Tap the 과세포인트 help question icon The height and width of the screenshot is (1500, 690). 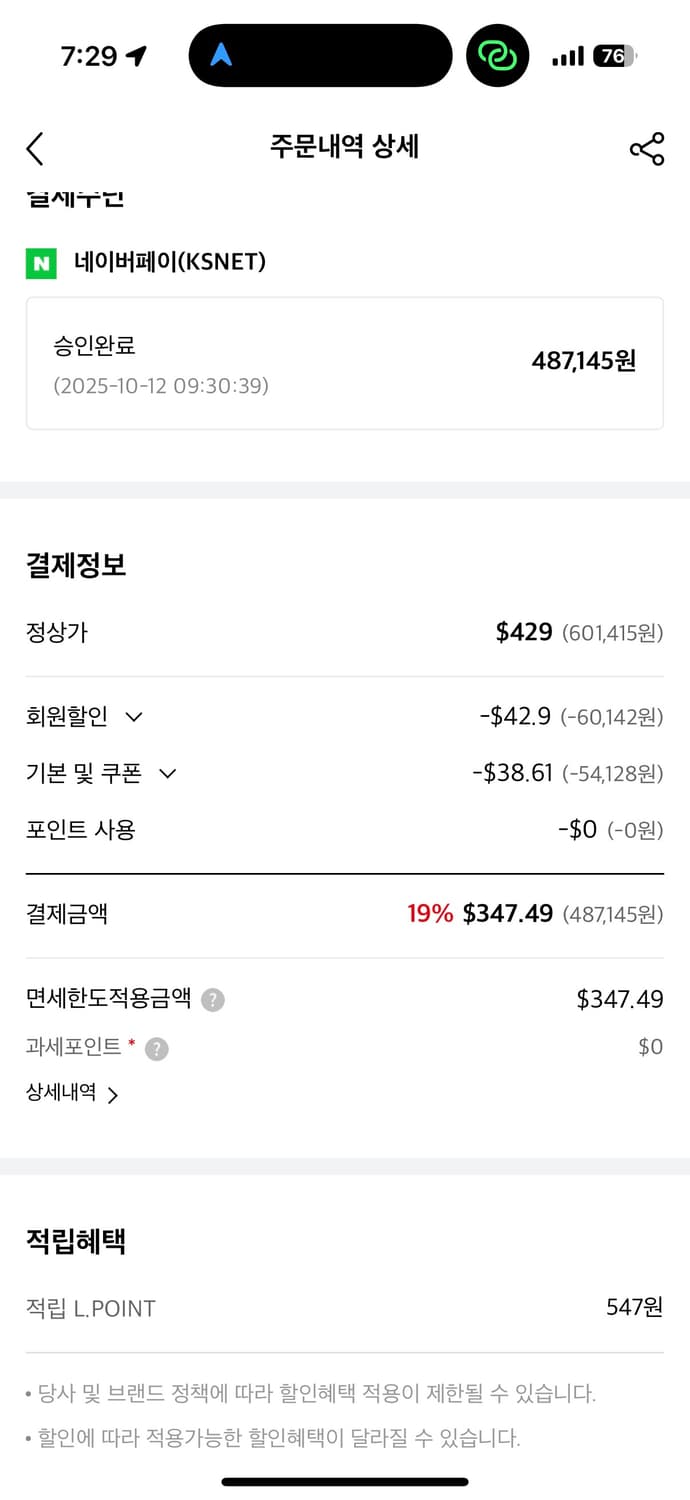pyautogui.click(x=157, y=1049)
